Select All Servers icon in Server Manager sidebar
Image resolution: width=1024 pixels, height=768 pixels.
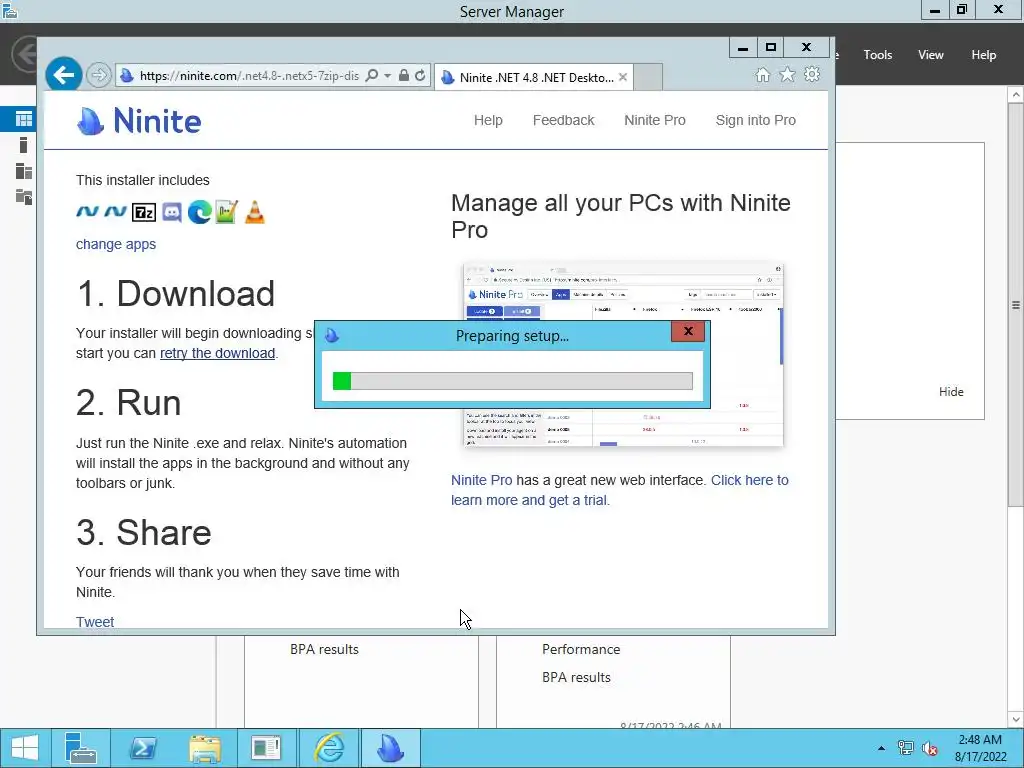pyautogui.click(x=24, y=171)
